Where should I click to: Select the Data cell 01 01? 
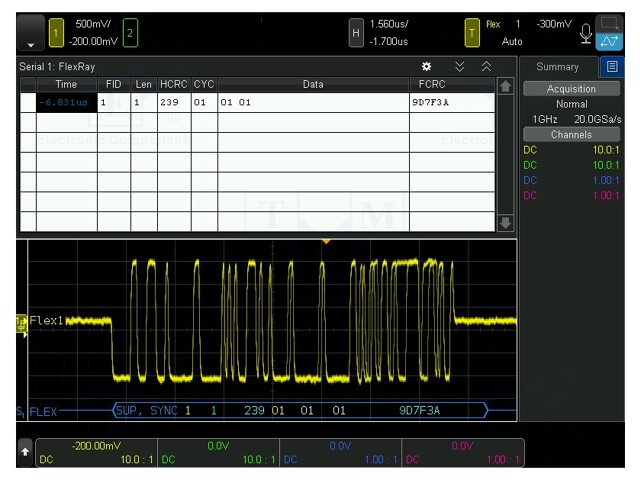(313, 102)
